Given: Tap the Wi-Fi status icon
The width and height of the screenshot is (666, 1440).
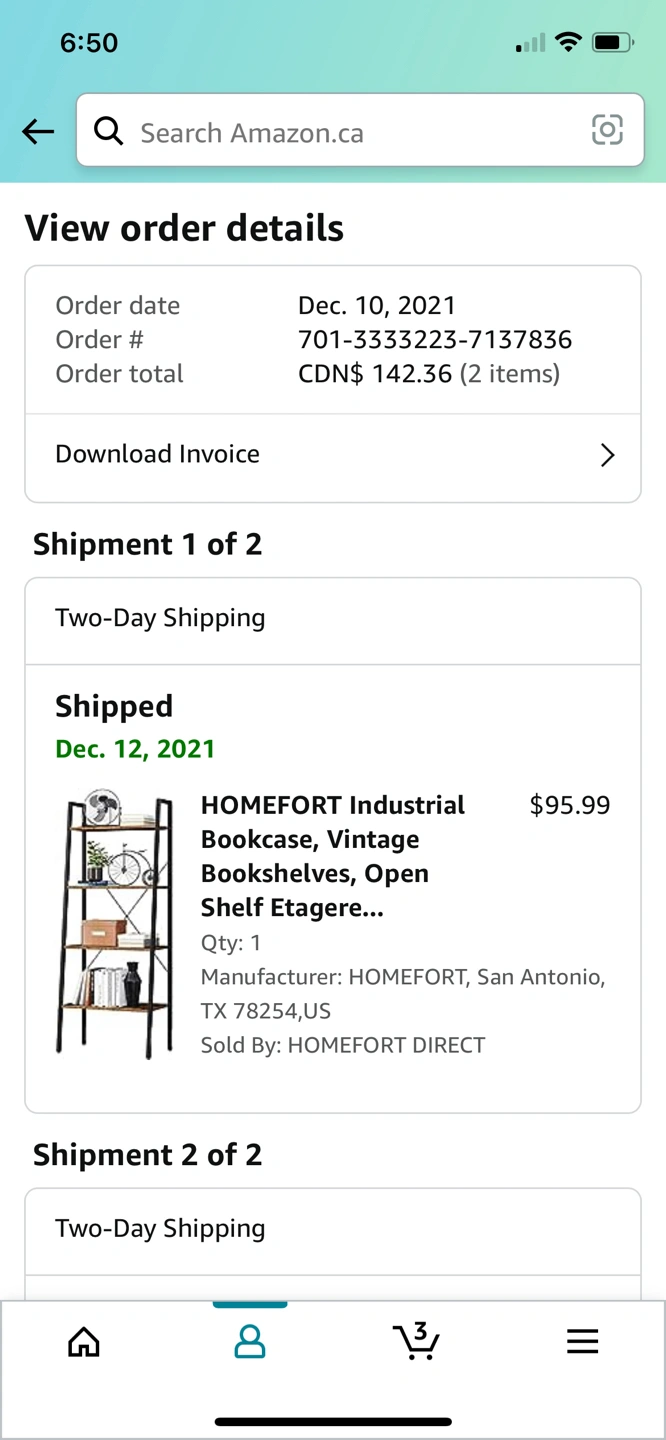Looking at the screenshot, I should coord(568,42).
